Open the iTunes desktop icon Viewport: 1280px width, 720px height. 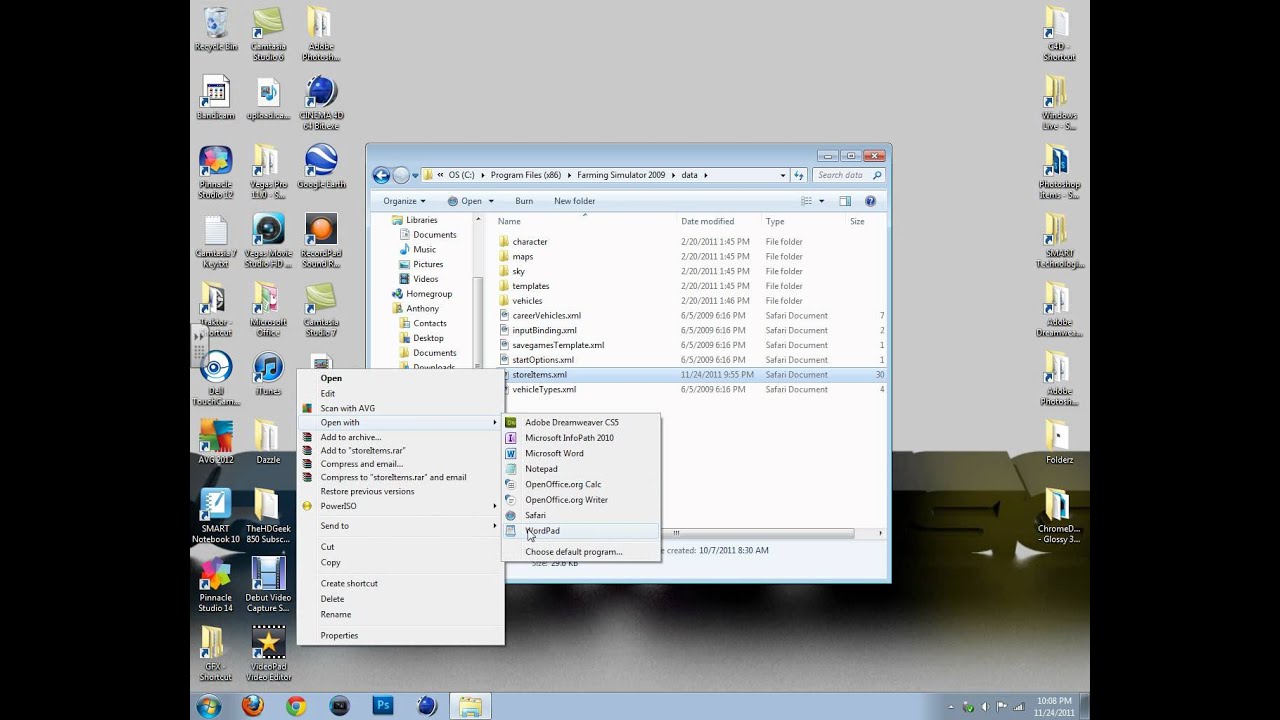point(268,373)
